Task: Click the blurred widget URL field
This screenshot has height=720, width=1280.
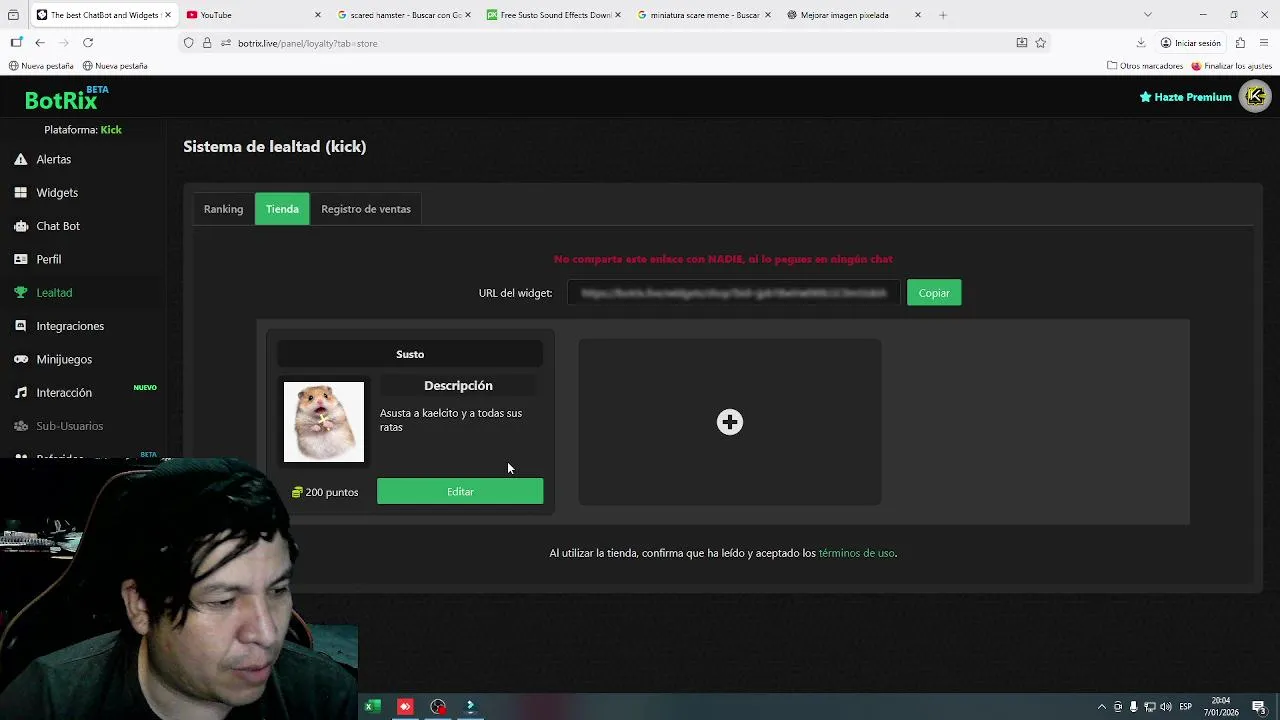Action: [x=733, y=293]
